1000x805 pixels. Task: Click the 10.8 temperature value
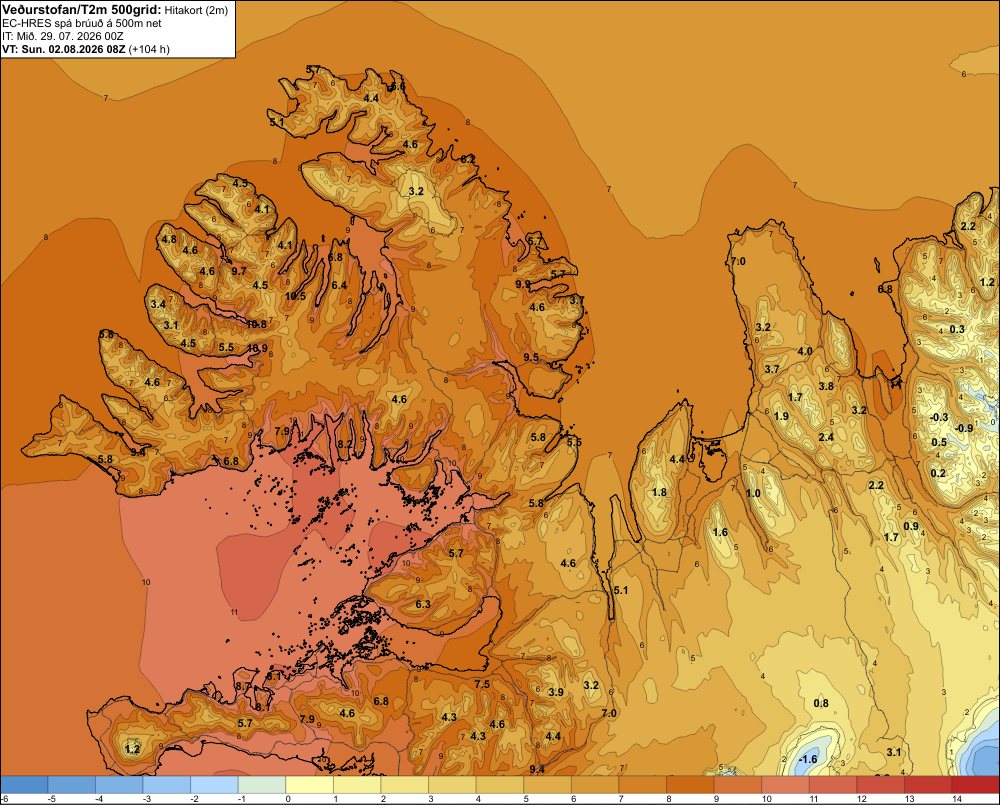[256, 324]
